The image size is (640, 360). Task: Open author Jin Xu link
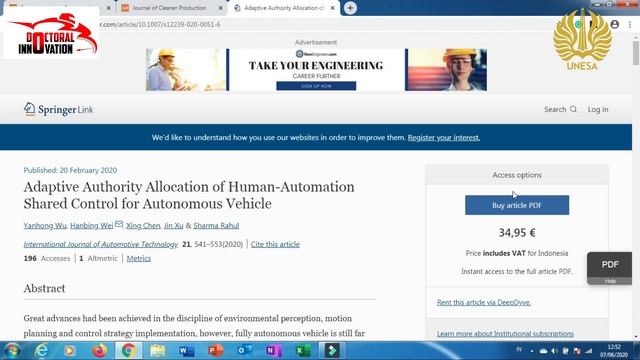[173, 225]
